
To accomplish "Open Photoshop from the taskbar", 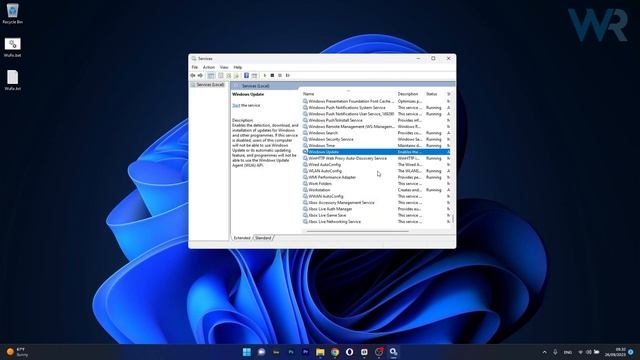I will pyautogui.click(x=291, y=352).
